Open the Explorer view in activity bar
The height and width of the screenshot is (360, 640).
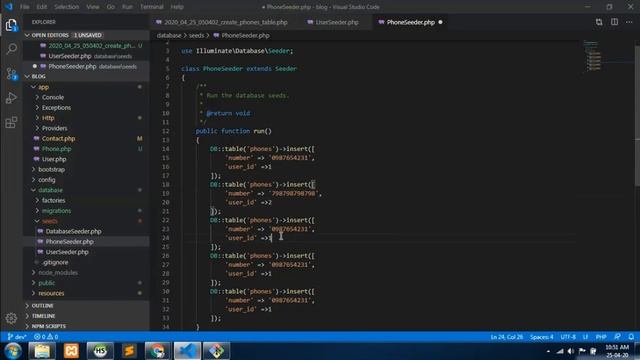coord(11,25)
